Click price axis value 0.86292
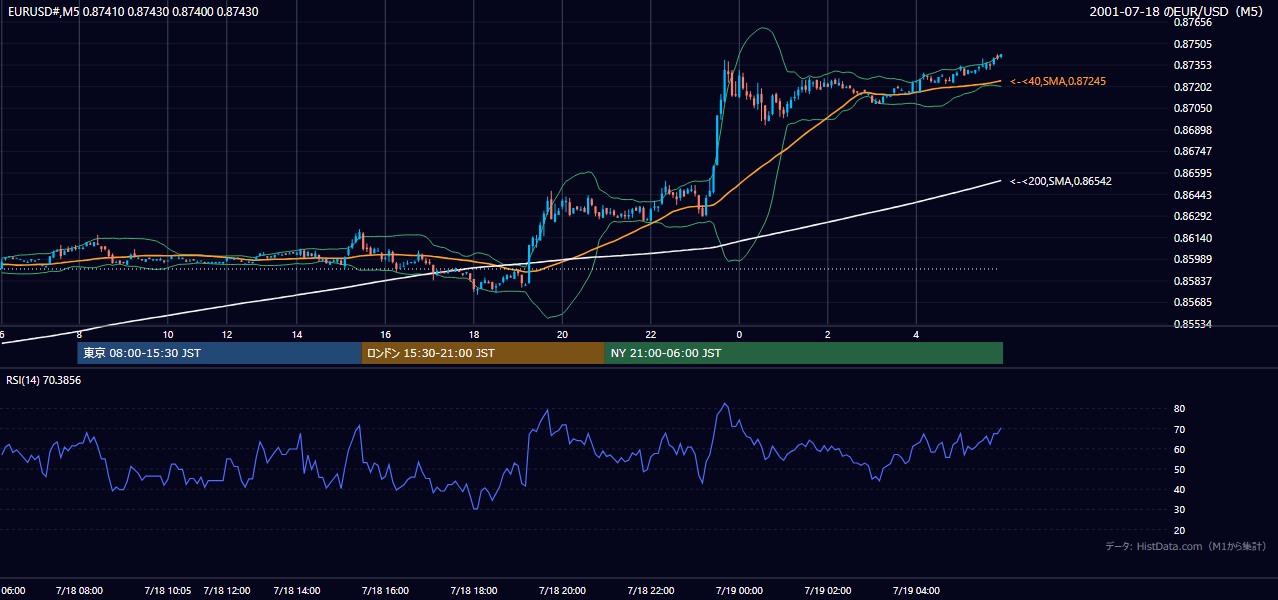Image resolution: width=1278 pixels, height=600 pixels. point(1192,216)
